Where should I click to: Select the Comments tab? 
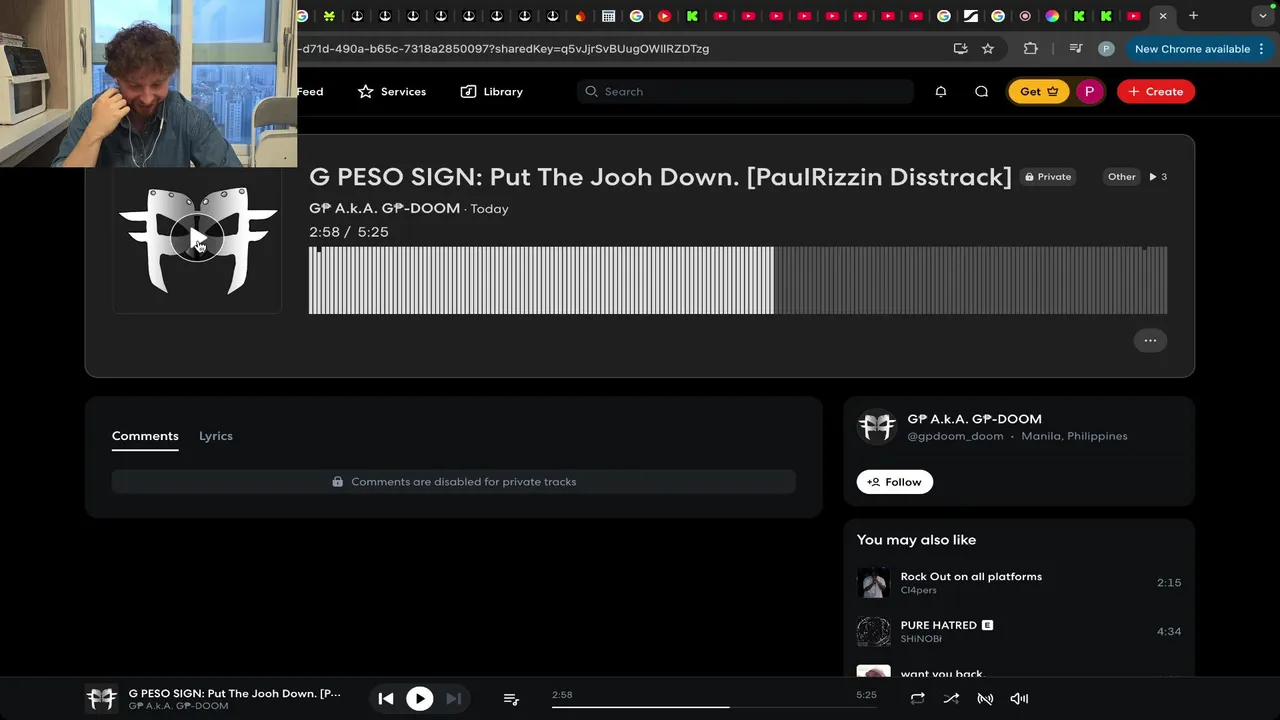click(145, 436)
